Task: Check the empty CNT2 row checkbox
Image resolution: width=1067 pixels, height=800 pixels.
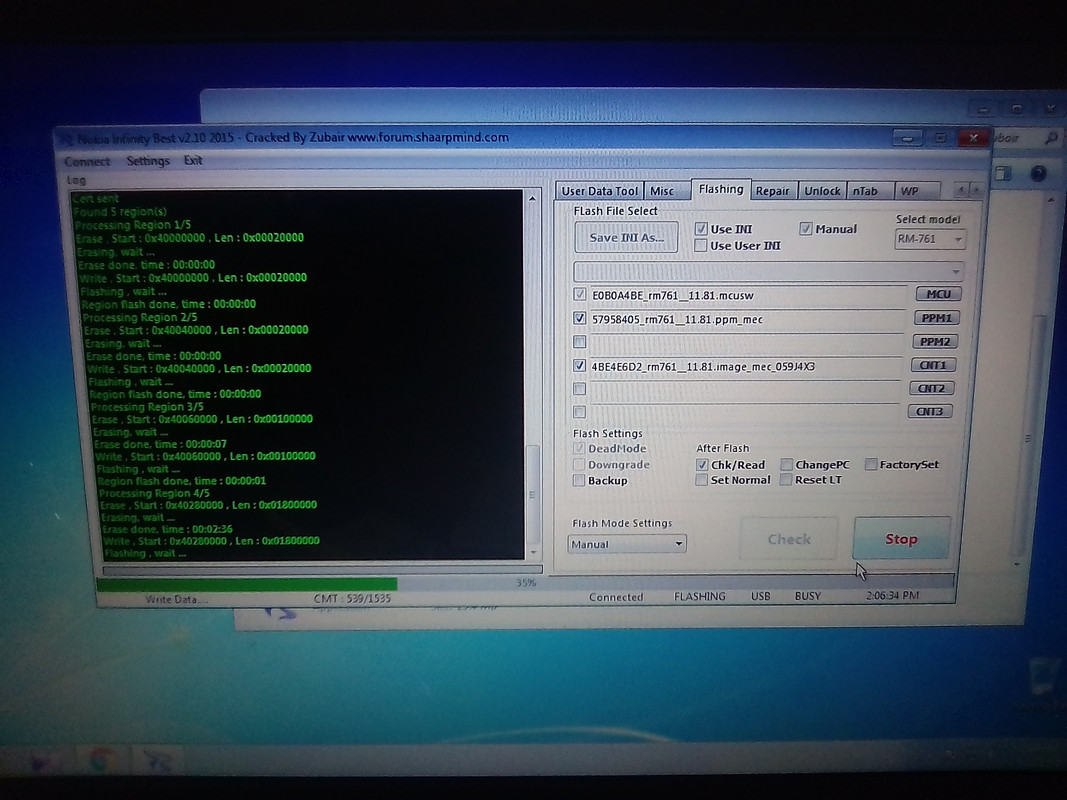Action: (579, 388)
